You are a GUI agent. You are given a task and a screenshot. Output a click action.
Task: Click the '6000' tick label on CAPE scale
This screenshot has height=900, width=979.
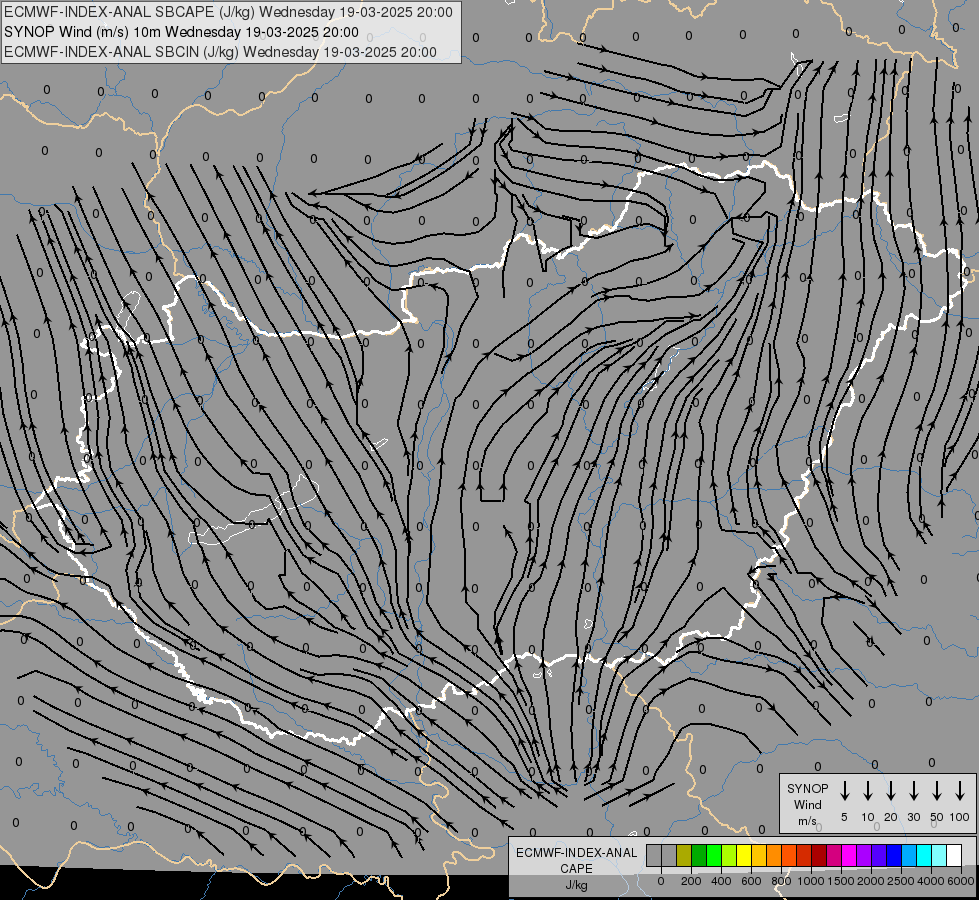tap(961, 881)
